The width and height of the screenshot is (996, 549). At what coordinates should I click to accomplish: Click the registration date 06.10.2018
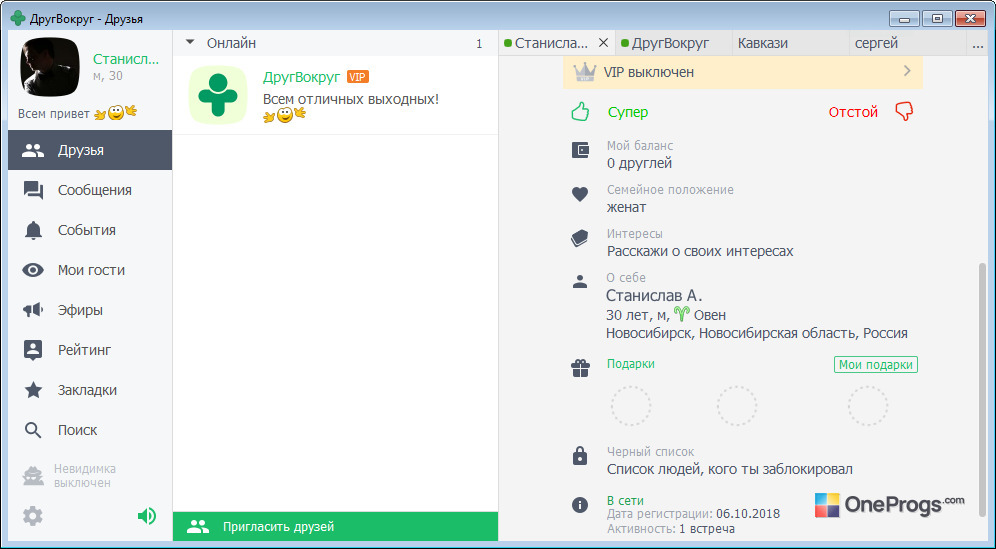click(x=748, y=514)
